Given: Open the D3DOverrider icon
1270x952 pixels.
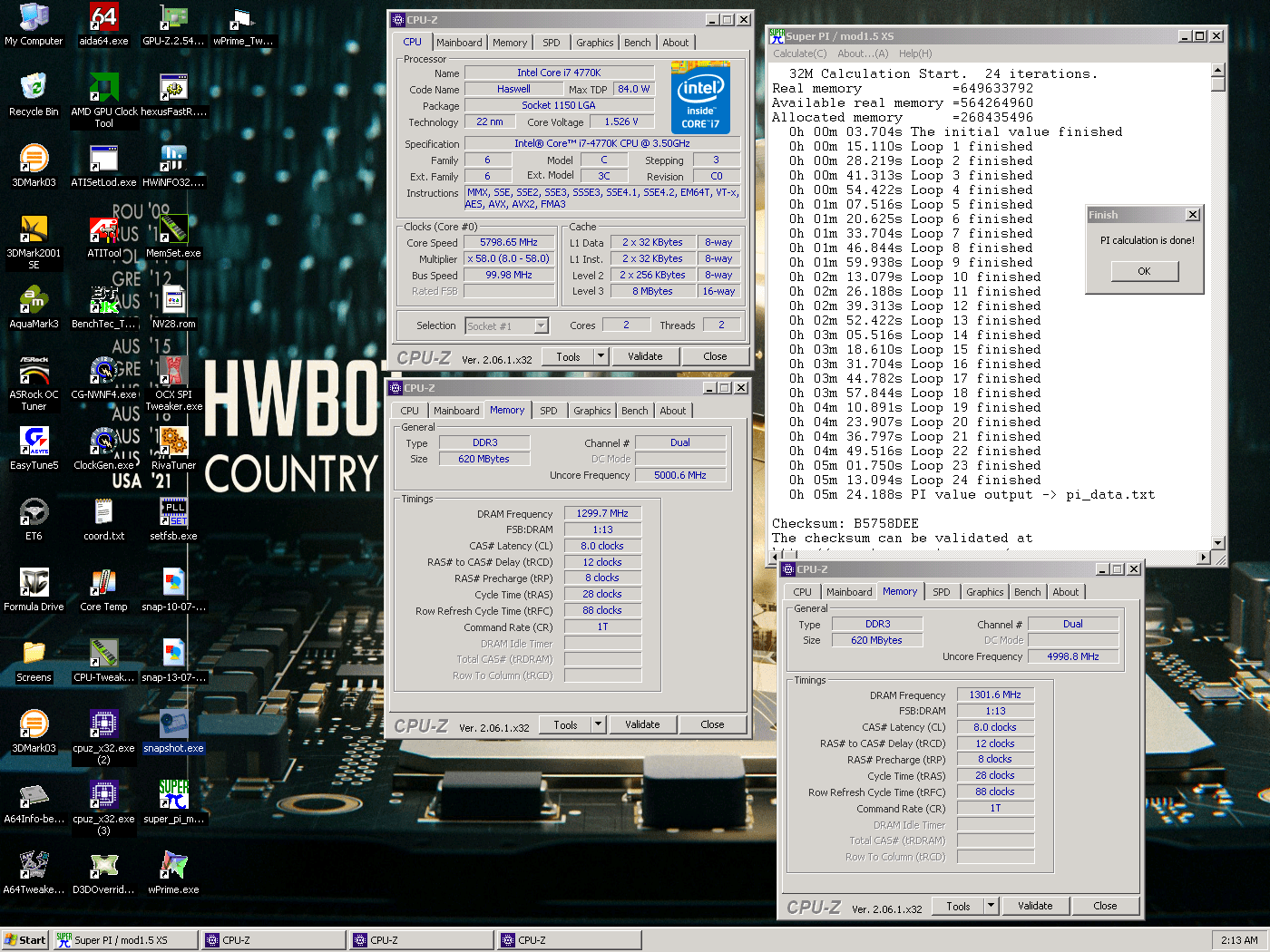Looking at the screenshot, I should point(103,873).
